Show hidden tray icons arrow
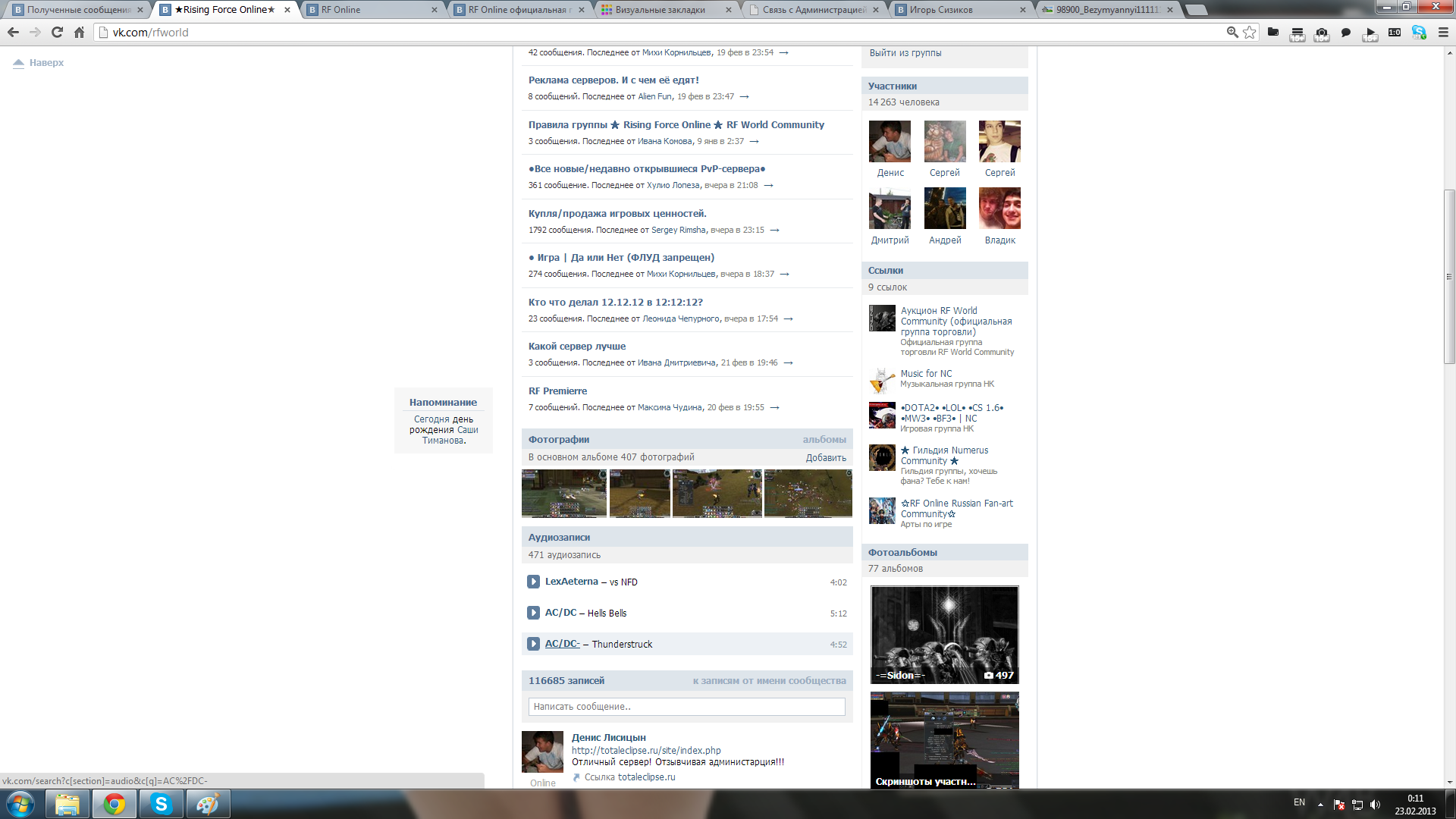1456x819 pixels. point(1320,805)
